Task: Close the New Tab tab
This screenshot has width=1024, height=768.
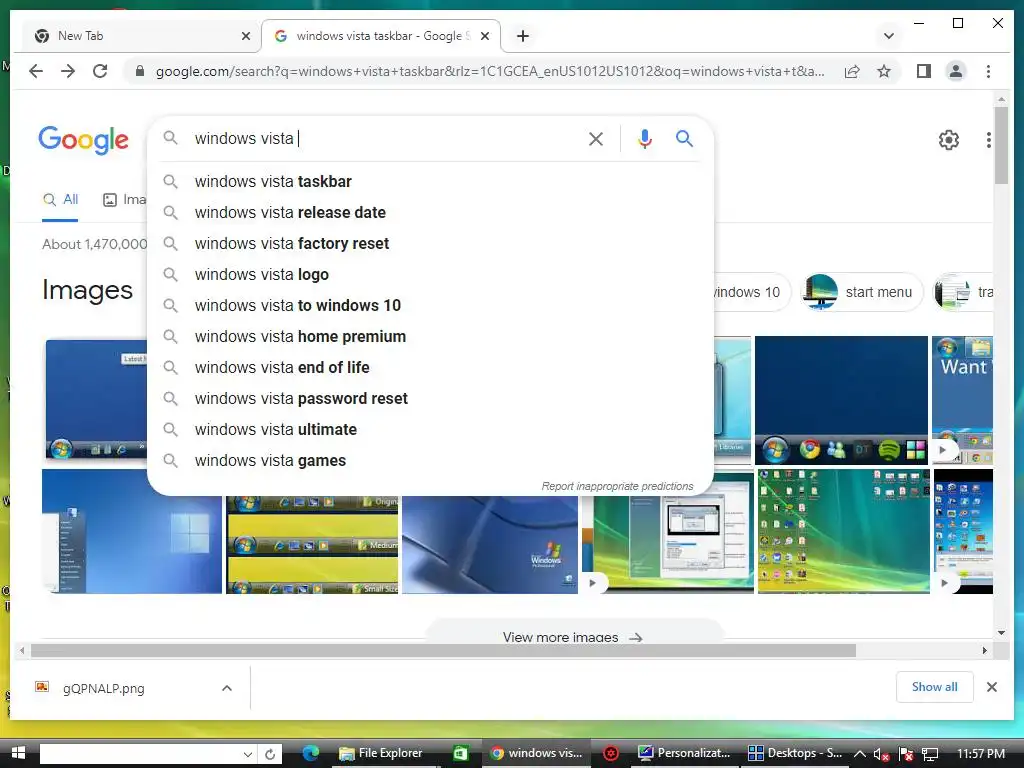Action: click(246, 36)
